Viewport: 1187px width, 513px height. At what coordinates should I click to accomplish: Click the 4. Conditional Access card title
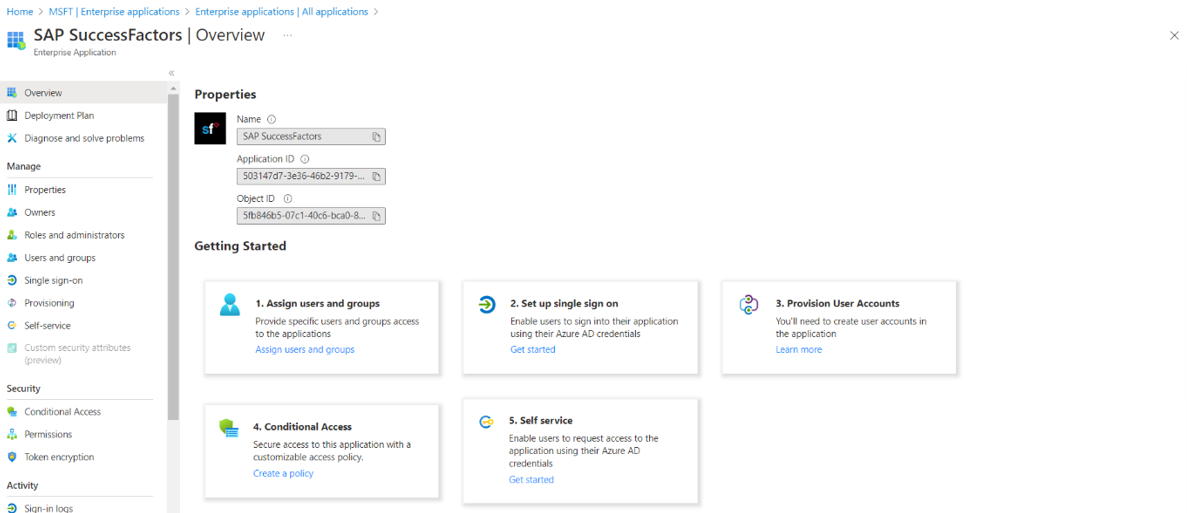pos(302,427)
